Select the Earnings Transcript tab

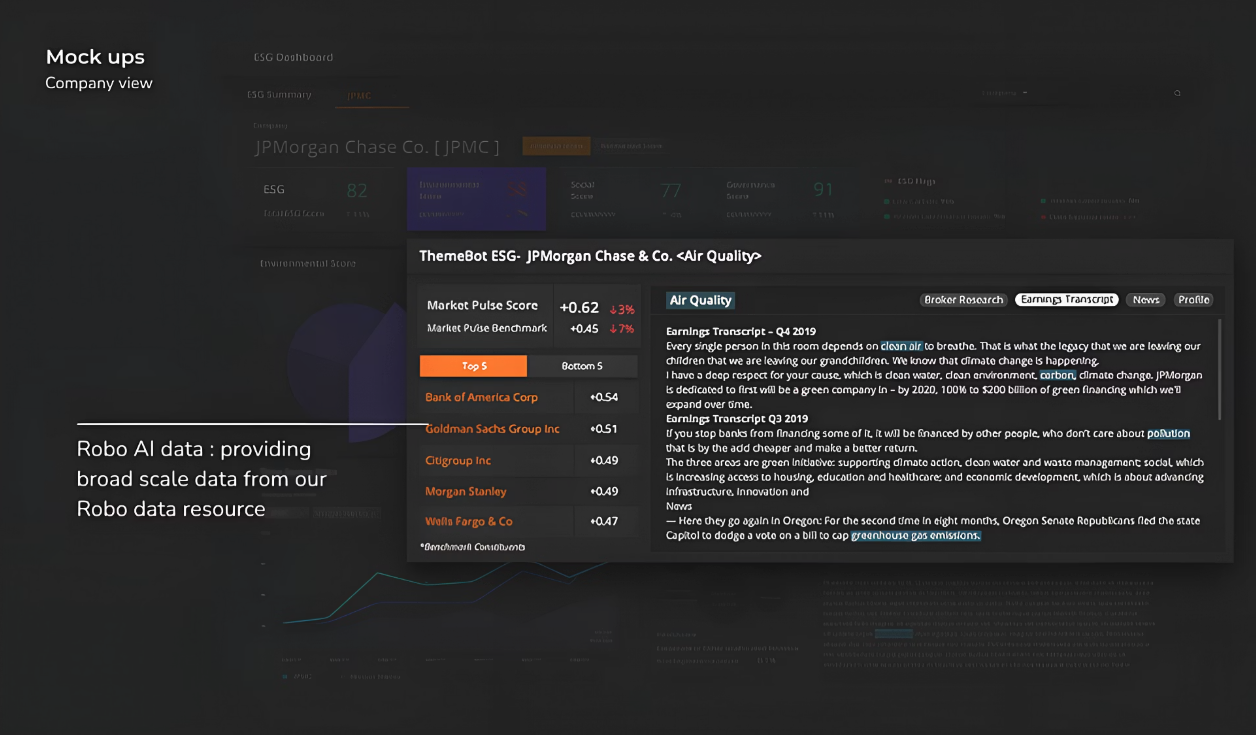point(1067,300)
